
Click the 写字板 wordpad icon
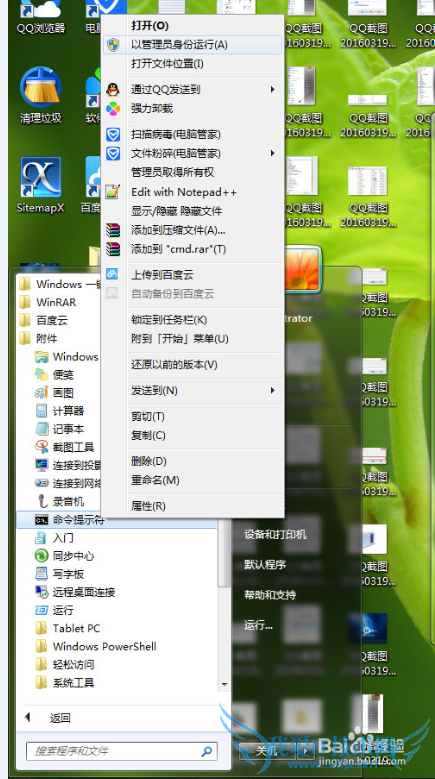(x=41, y=574)
